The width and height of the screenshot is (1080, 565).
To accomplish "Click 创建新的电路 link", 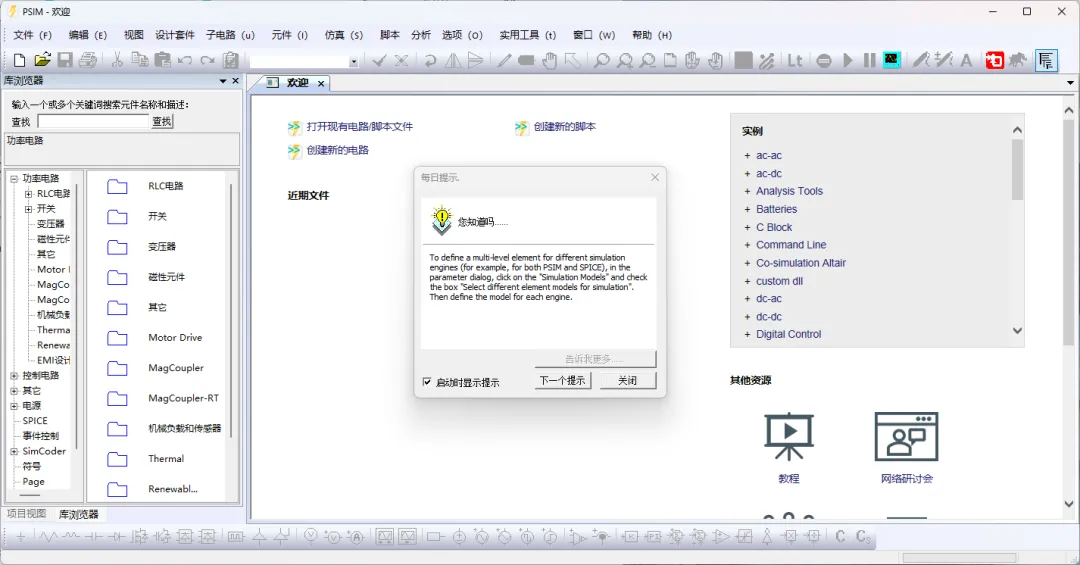I will (x=338, y=150).
